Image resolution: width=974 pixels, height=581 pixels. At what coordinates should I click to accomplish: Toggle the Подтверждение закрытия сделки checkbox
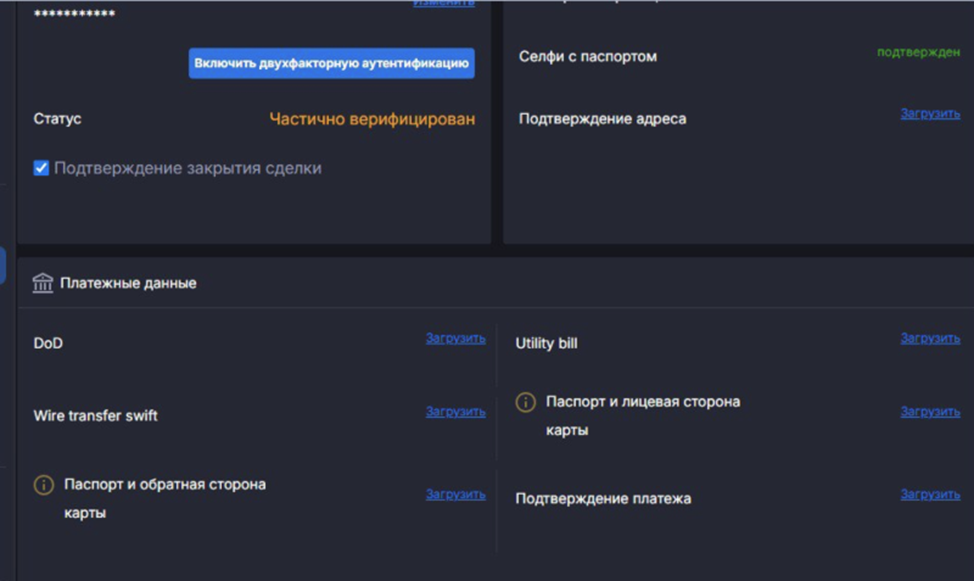click(x=41, y=168)
